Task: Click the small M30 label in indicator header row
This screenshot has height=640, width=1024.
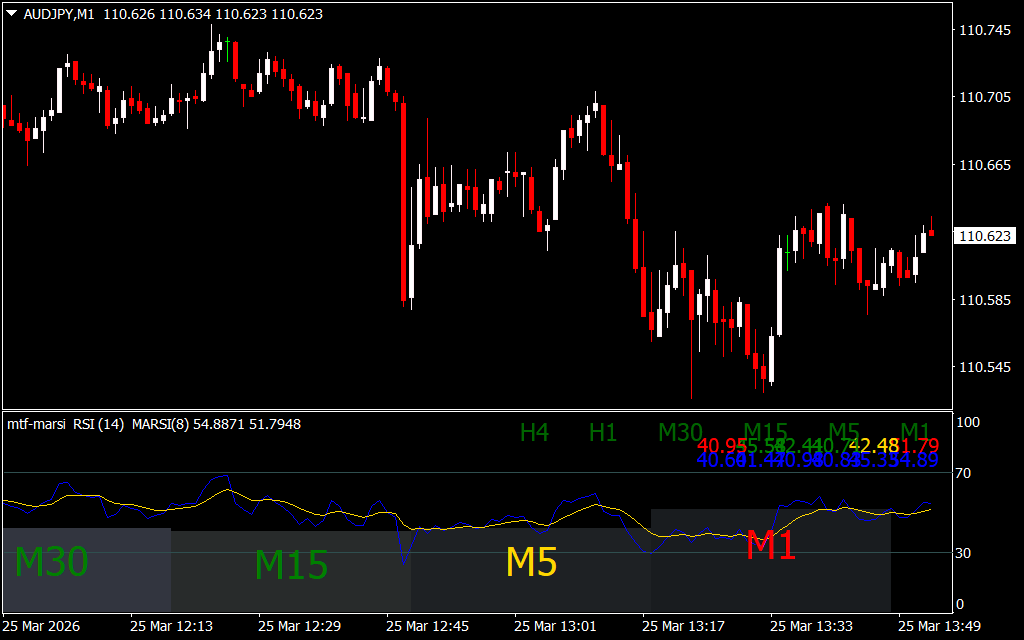Action: [680, 432]
